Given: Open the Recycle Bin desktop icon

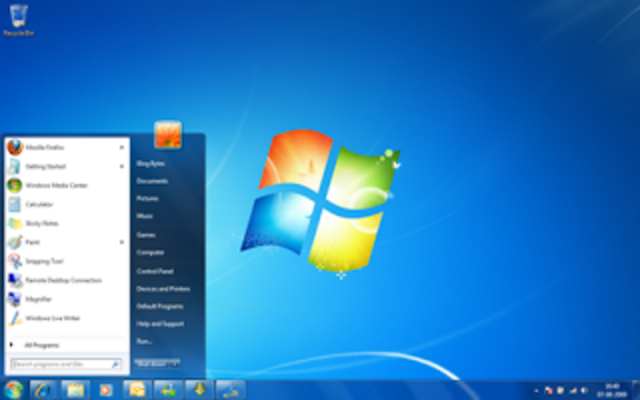Looking at the screenshot, I should click(x=18, y=20).
